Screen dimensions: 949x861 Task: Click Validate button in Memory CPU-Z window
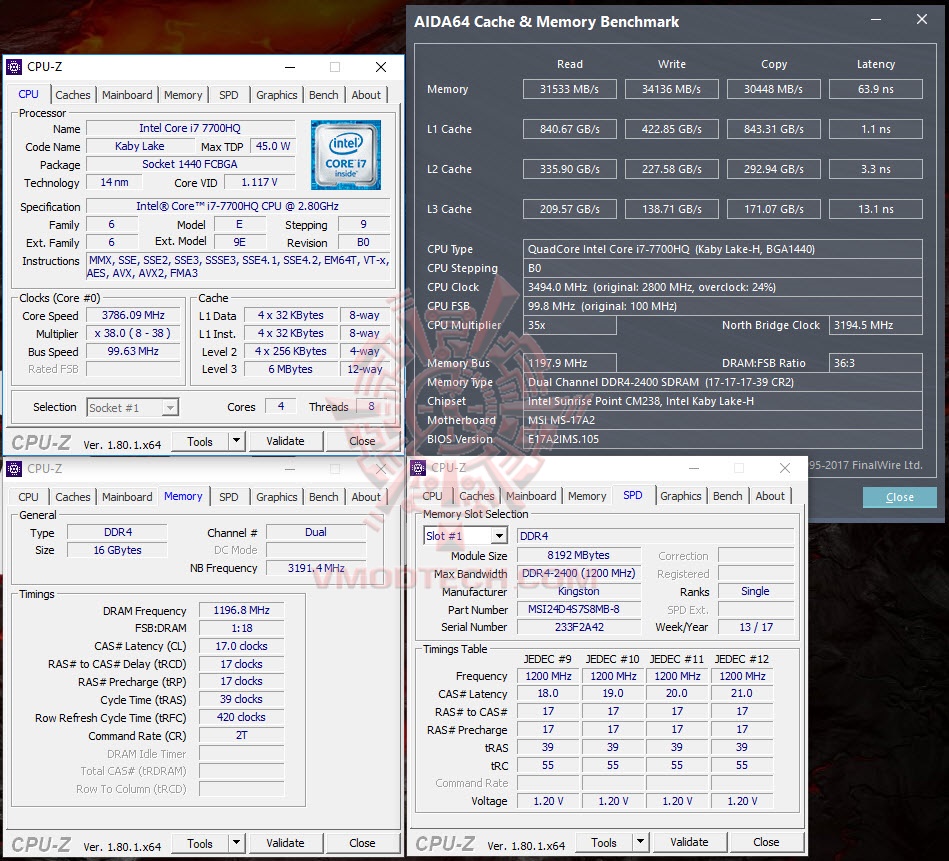click(x=285, y=843)
